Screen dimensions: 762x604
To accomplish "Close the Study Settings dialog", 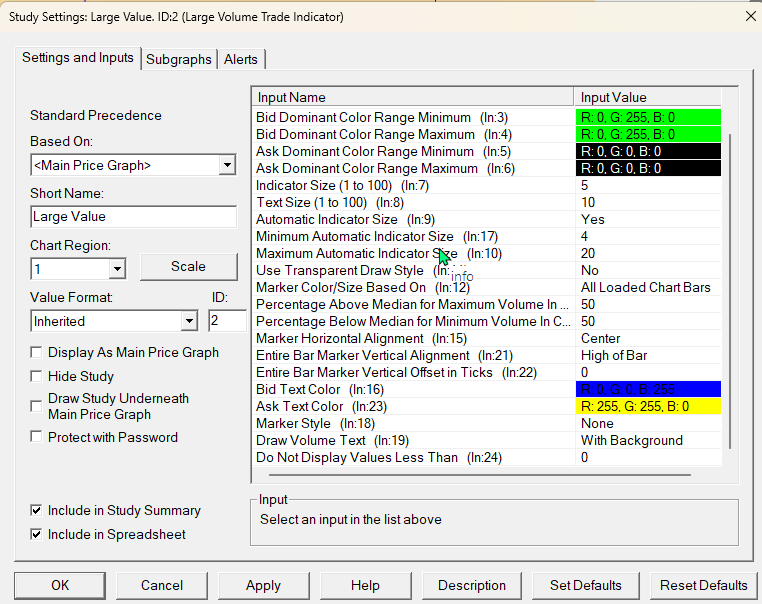I will 750,16.
